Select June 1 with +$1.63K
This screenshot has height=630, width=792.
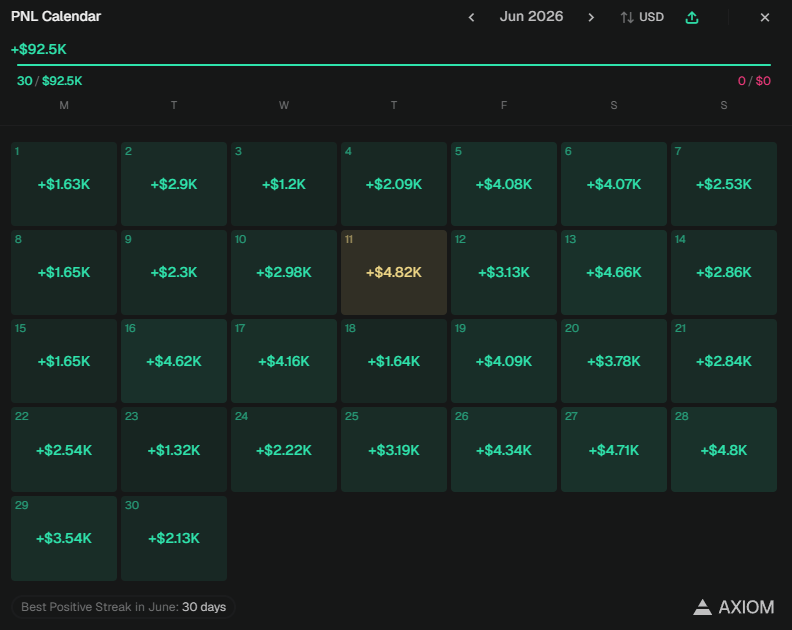64,184
